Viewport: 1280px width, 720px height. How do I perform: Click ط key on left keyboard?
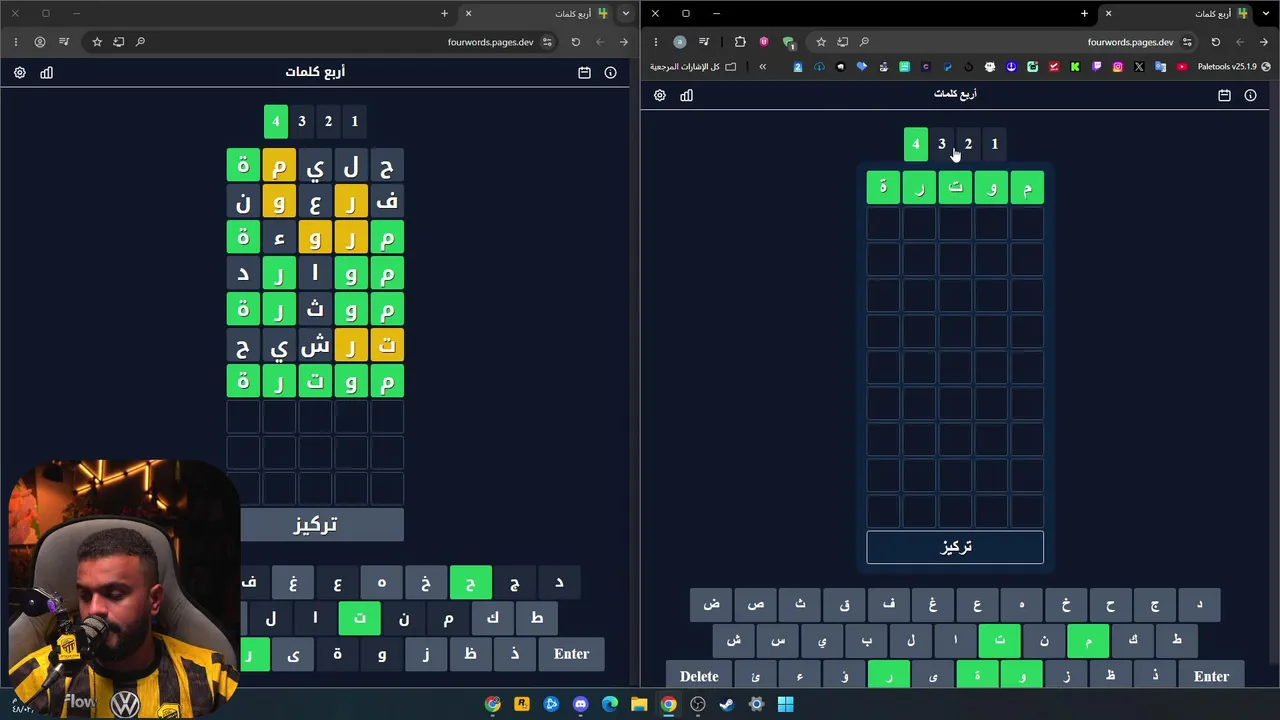click(x=537, y=618)
